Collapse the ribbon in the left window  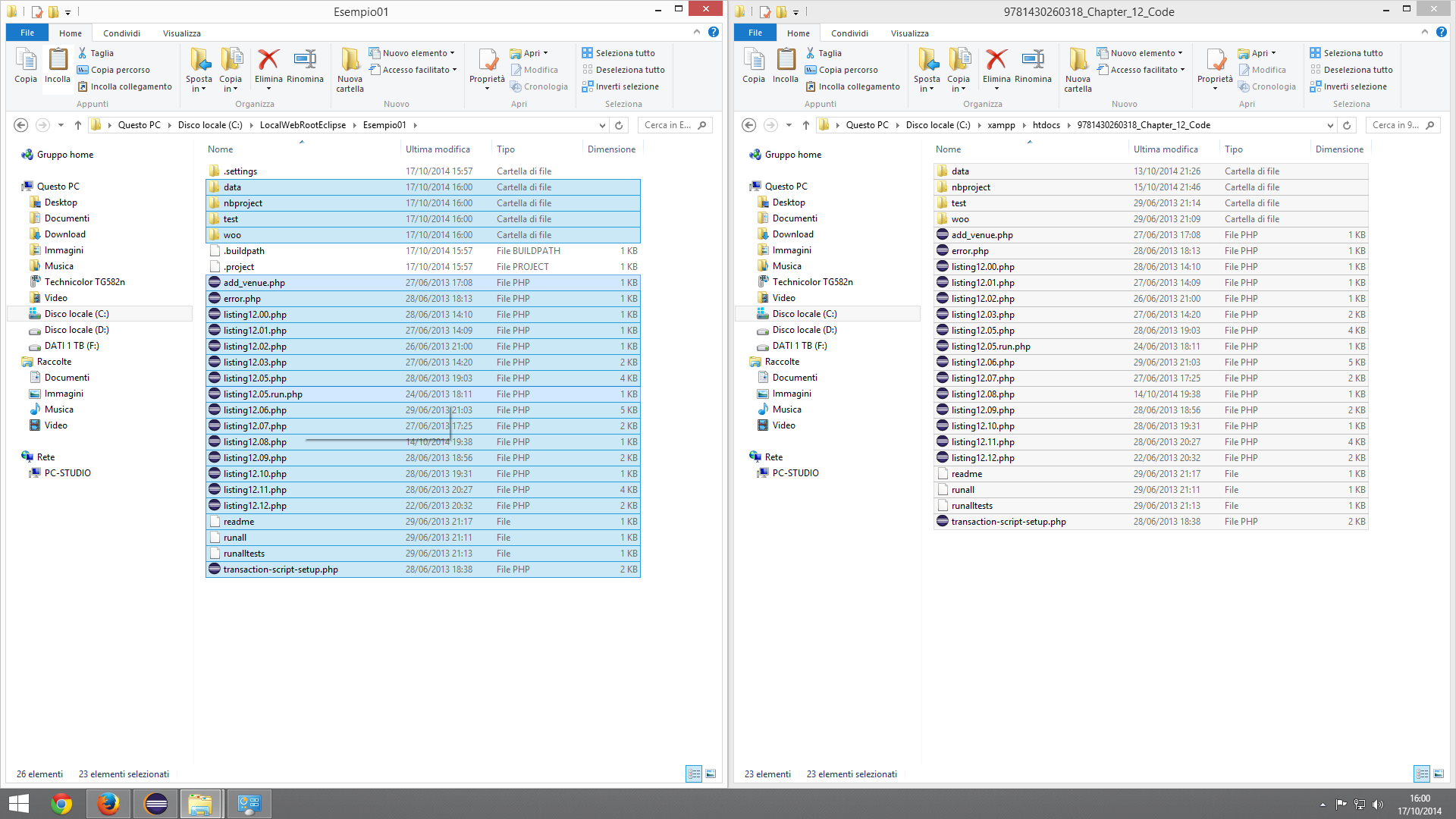coord(697,32)
